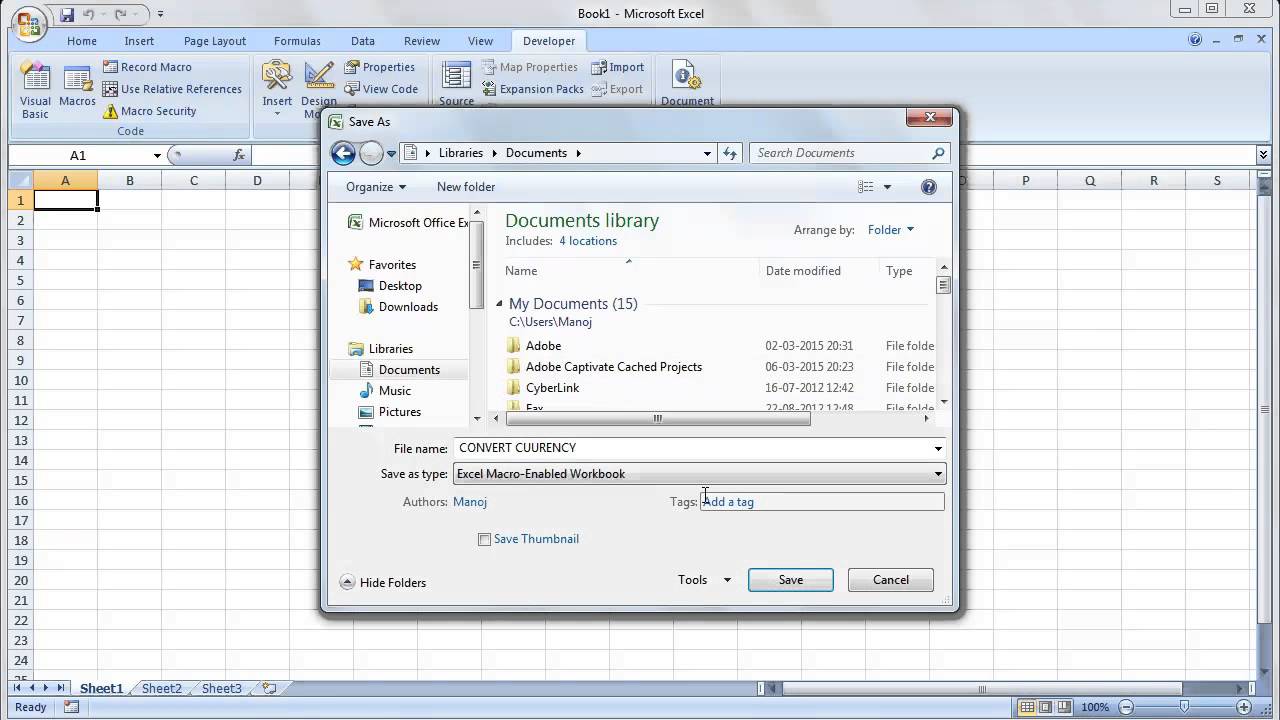This screenshot has height=720, width=1280.
Task: Switch to the Formulas ribbon tab
Action: pos(297,41)
